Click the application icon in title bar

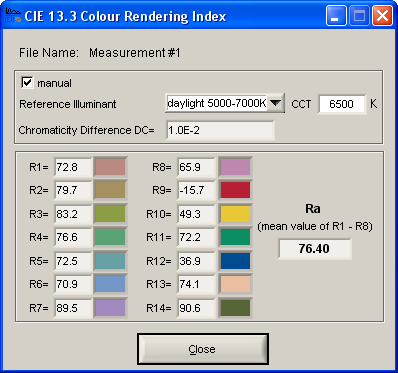coord(13,16)
